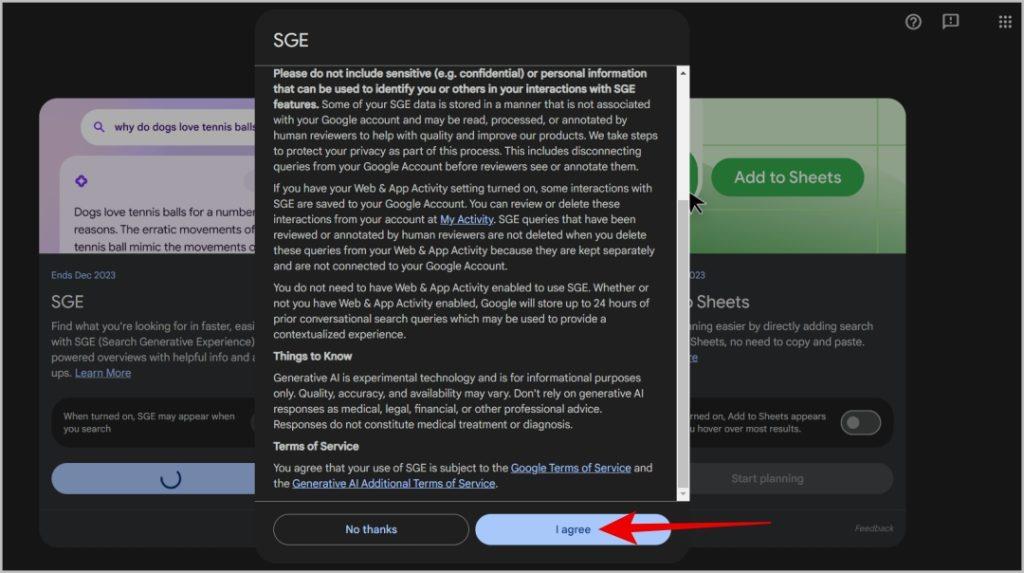The image size is (1024, 573).
Task: Click the Feedback text at bottom right
Action: click(x=874, y=528)
